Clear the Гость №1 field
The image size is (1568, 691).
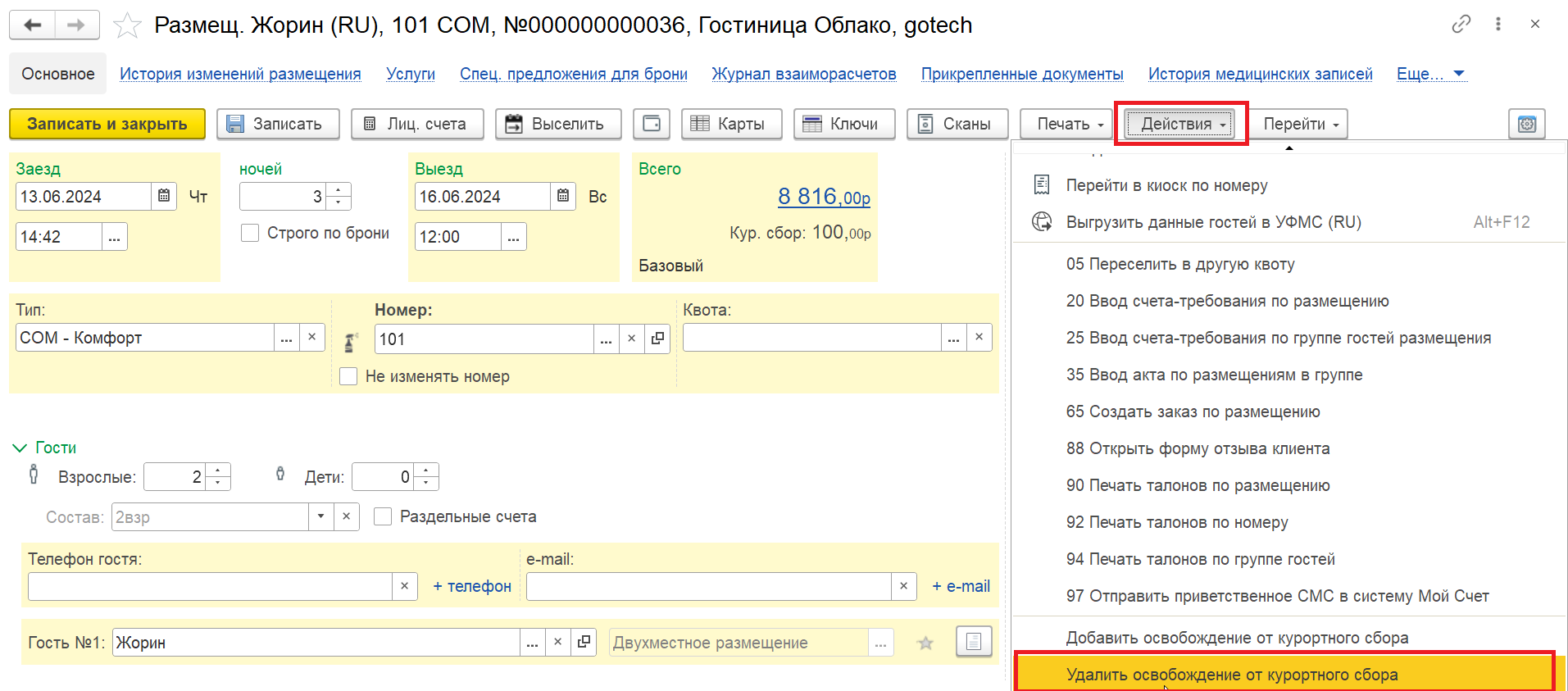557,642
